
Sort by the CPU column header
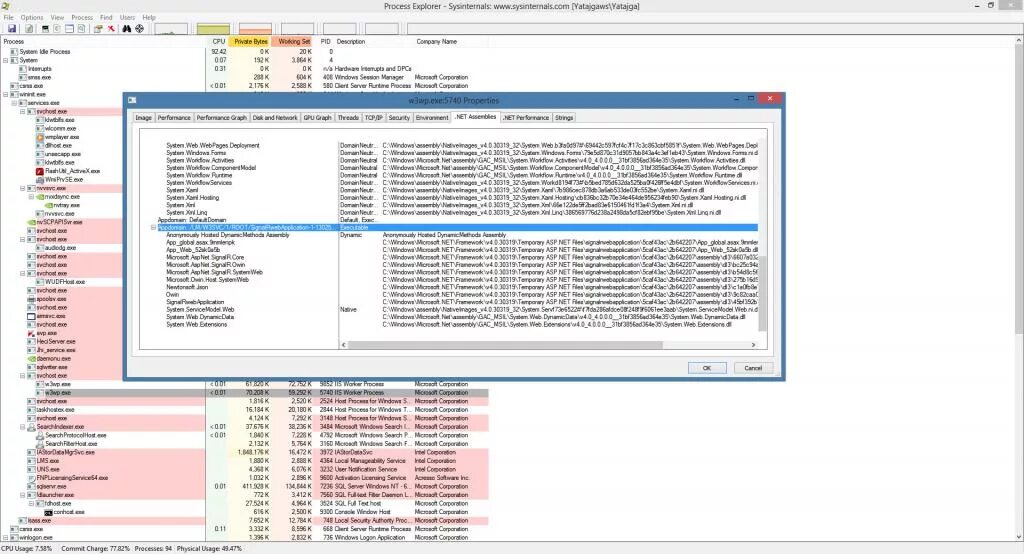pos(218,41)
